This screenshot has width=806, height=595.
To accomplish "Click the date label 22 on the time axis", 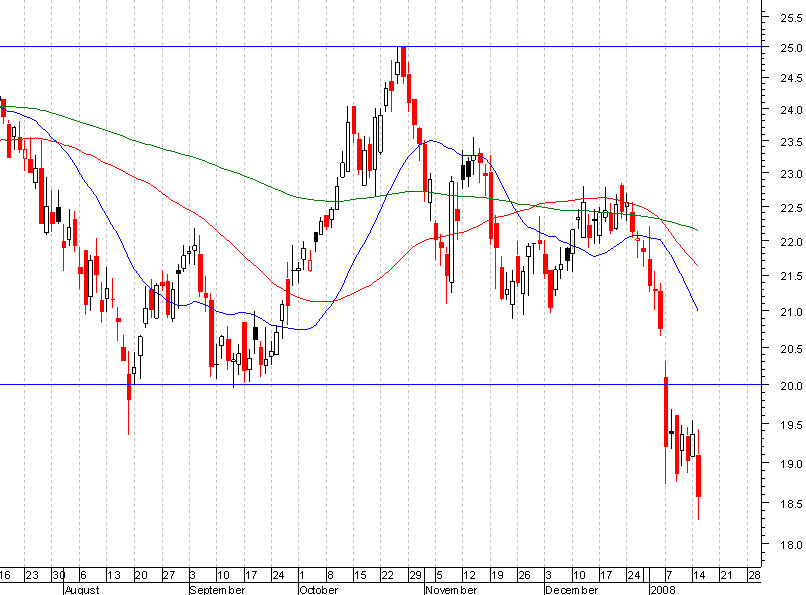I will tap(388, 575).
